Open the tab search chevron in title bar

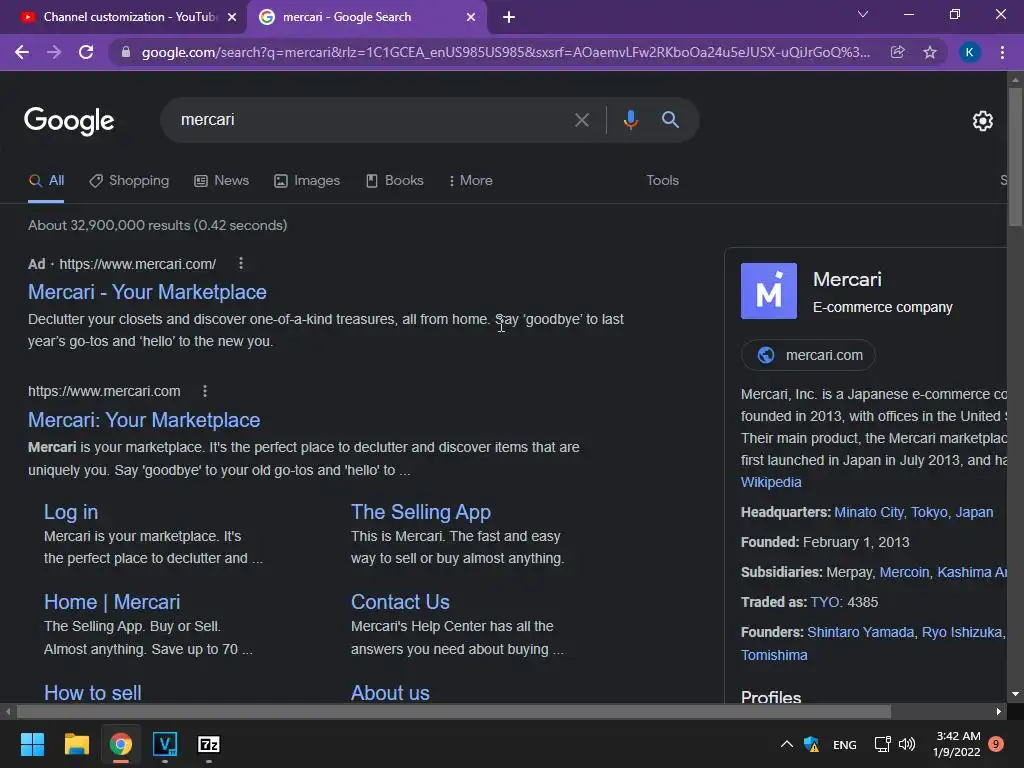tap(863, 14)
